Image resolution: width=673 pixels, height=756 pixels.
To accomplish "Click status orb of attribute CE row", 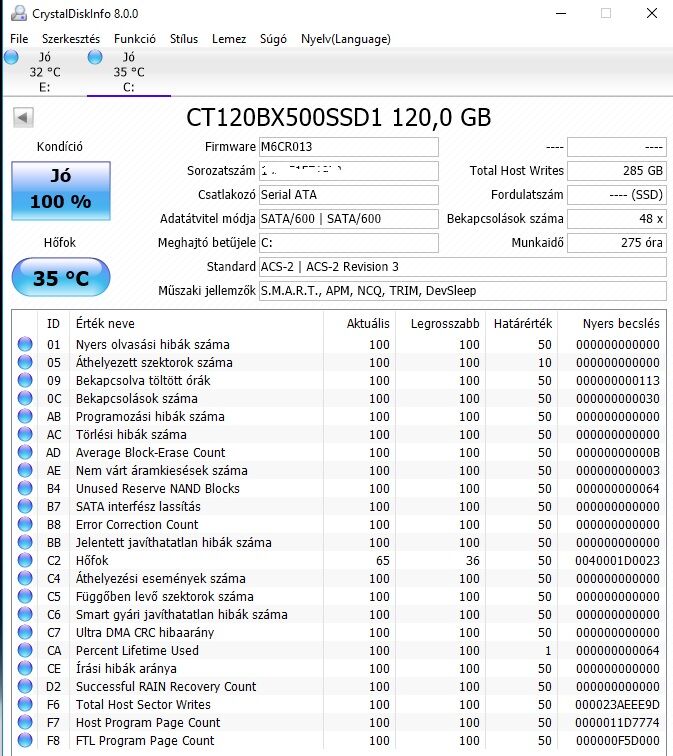I will (25, 668).
